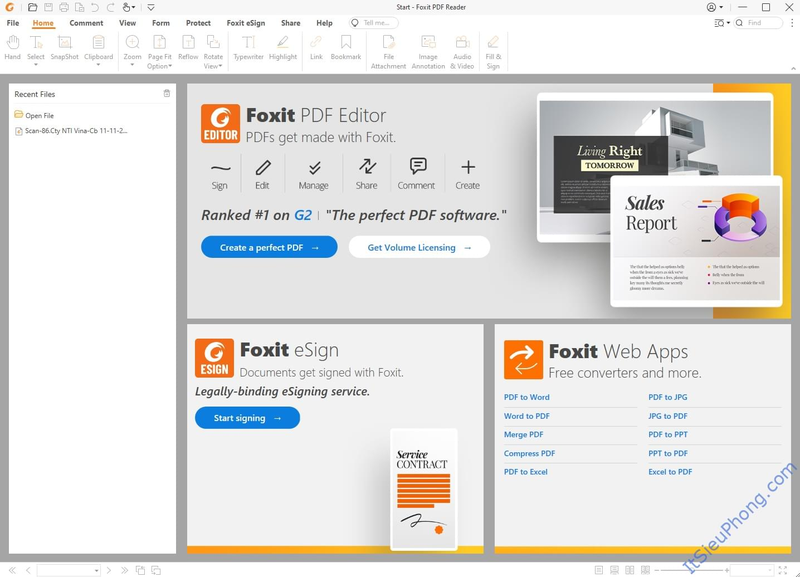Add a File Attachment

point(388,52)
